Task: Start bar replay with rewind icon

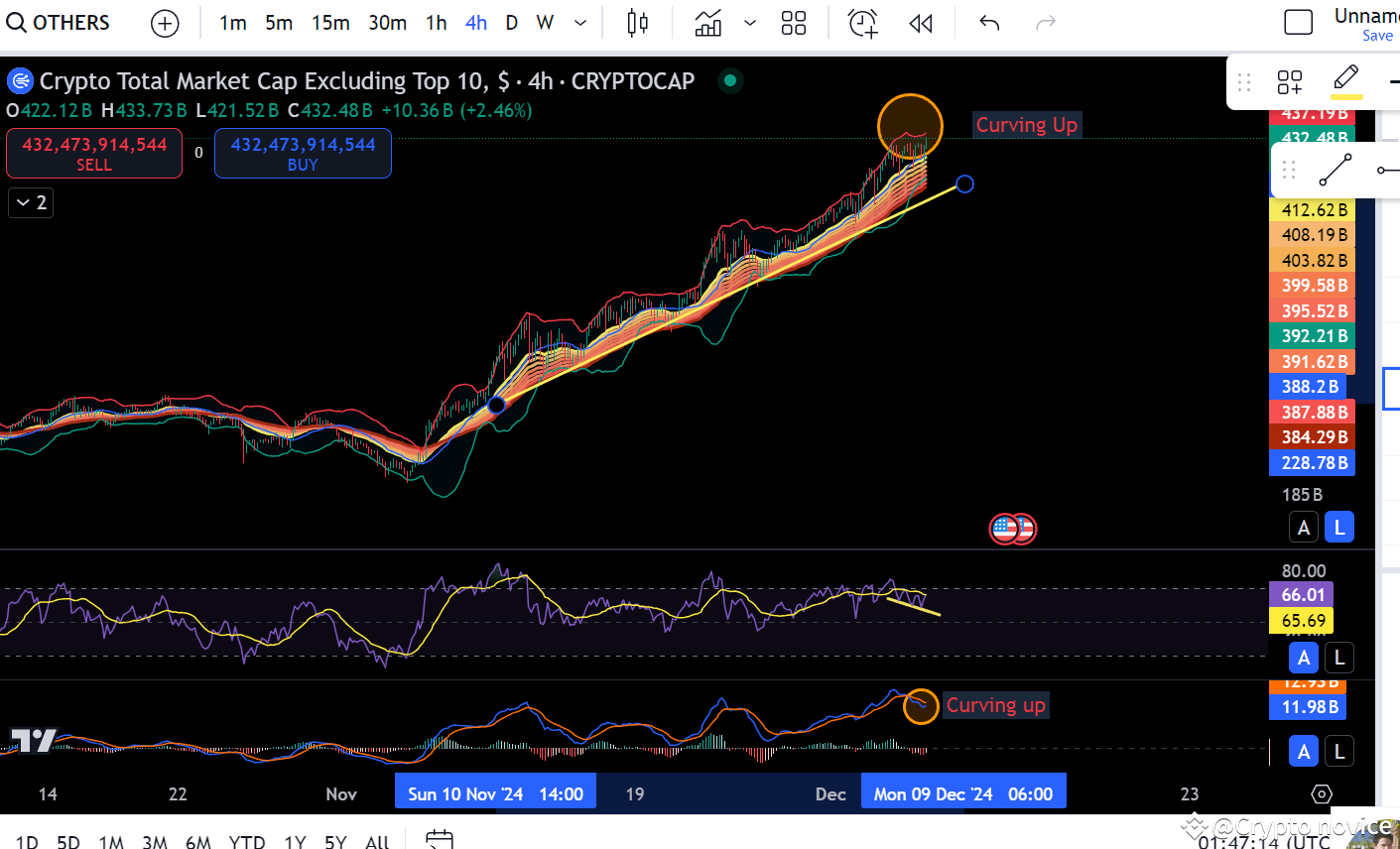Action: (x=921, y=24)
